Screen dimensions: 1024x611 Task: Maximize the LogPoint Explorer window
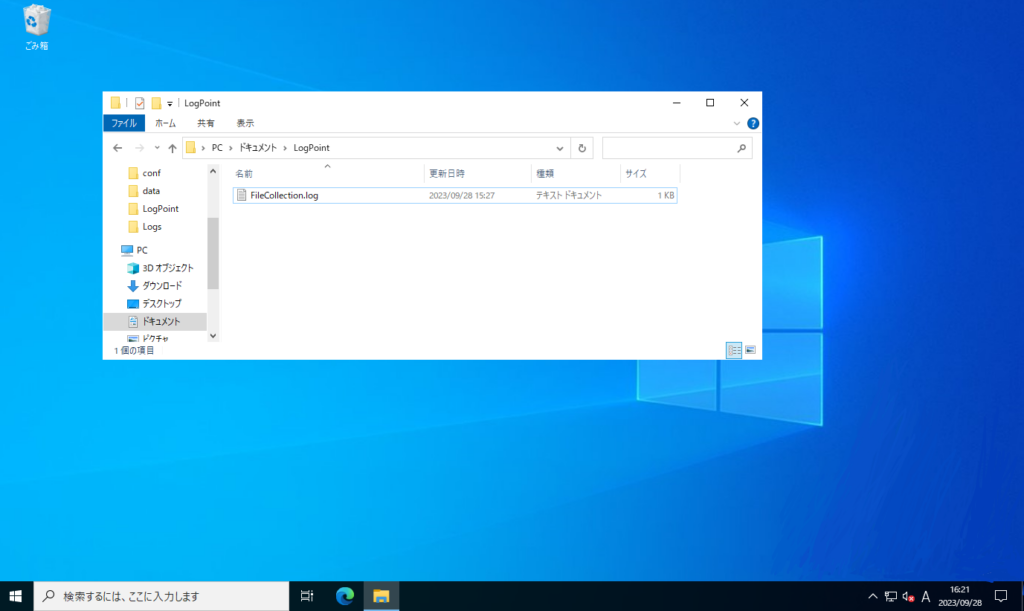click(710, 103)
